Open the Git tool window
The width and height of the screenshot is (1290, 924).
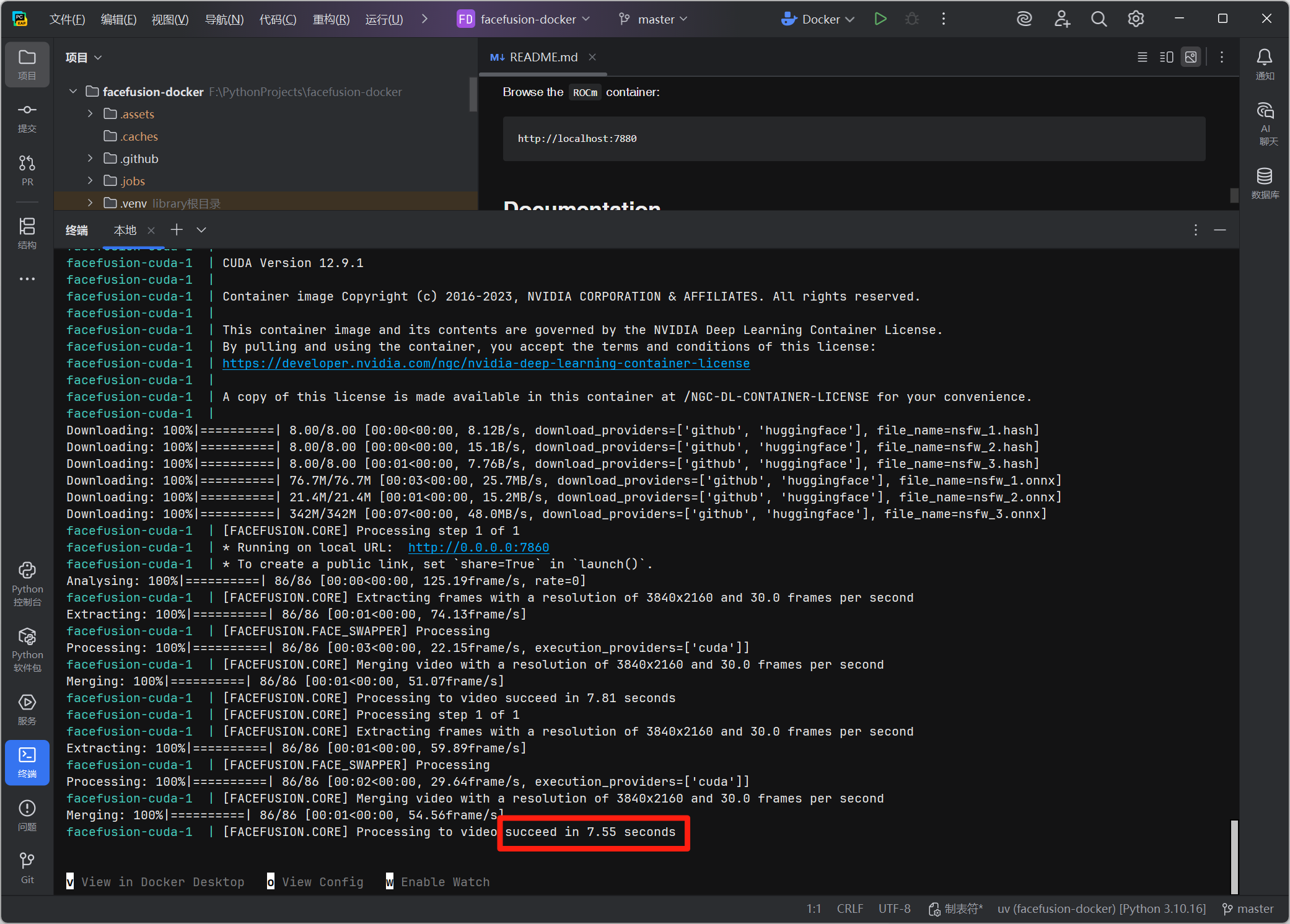pyautogui.click(x=27, y=868)
